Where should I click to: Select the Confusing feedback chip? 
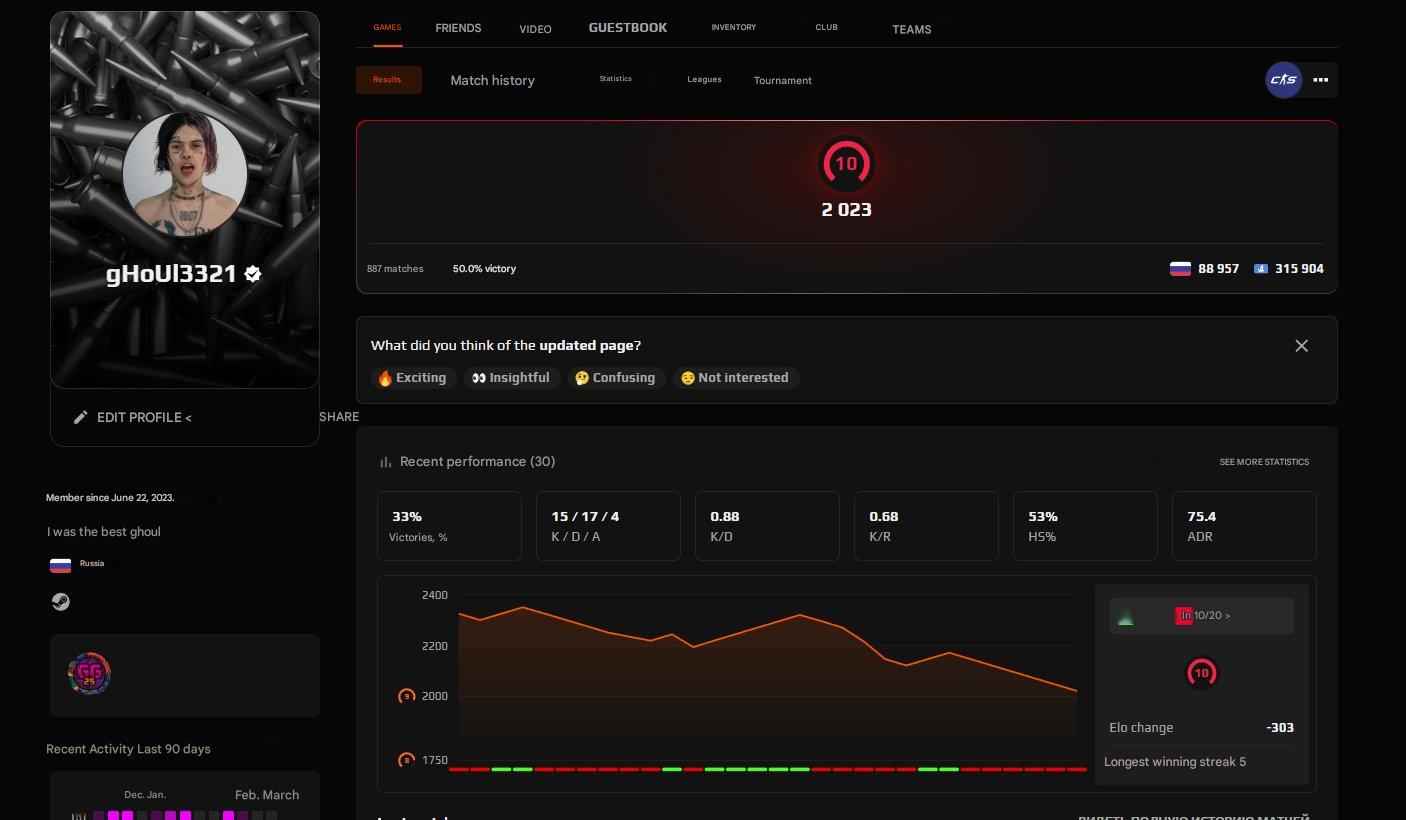(616, 378)
